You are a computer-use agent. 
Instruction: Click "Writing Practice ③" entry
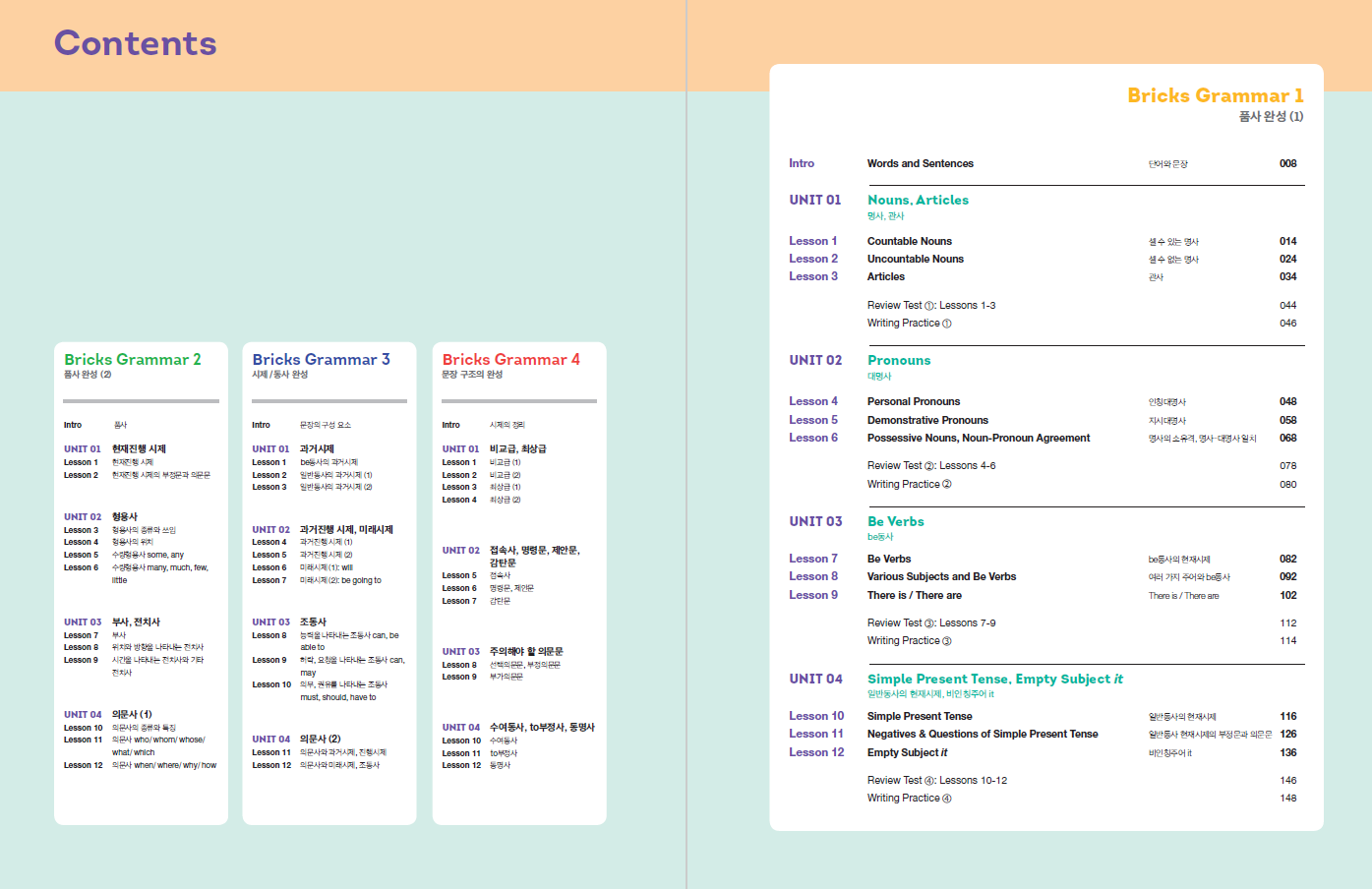[x=910, y=640]
